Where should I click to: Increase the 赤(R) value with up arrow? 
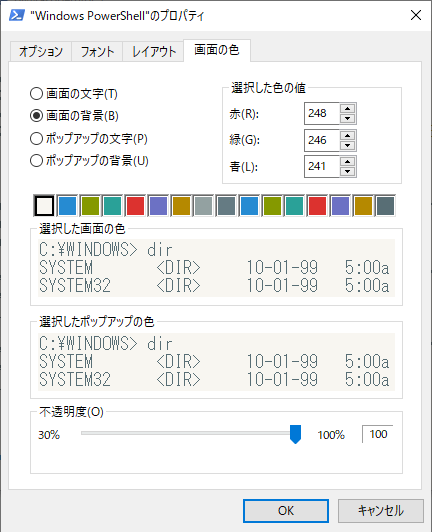348,109
